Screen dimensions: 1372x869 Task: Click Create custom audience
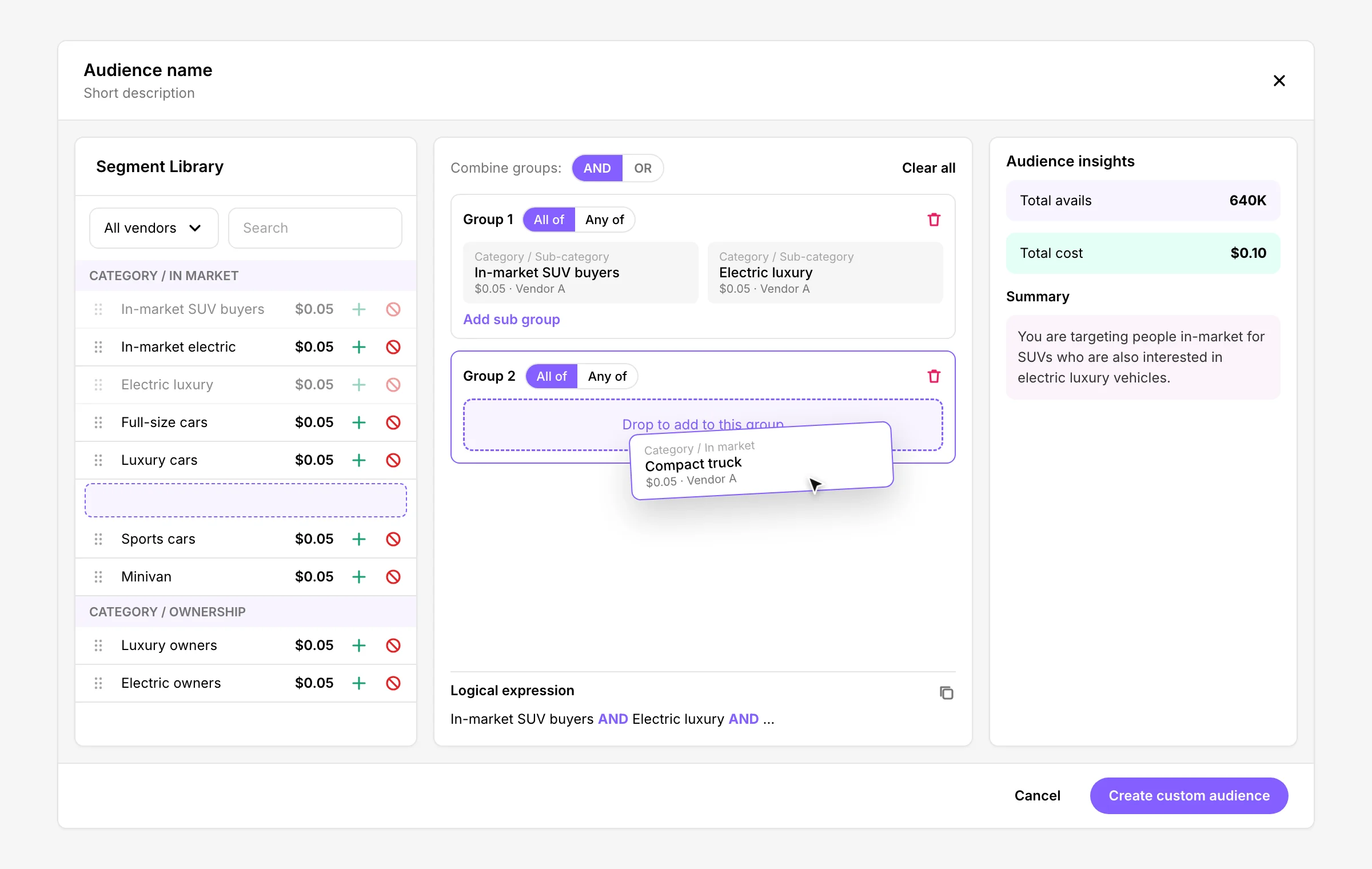[1189, 796]
